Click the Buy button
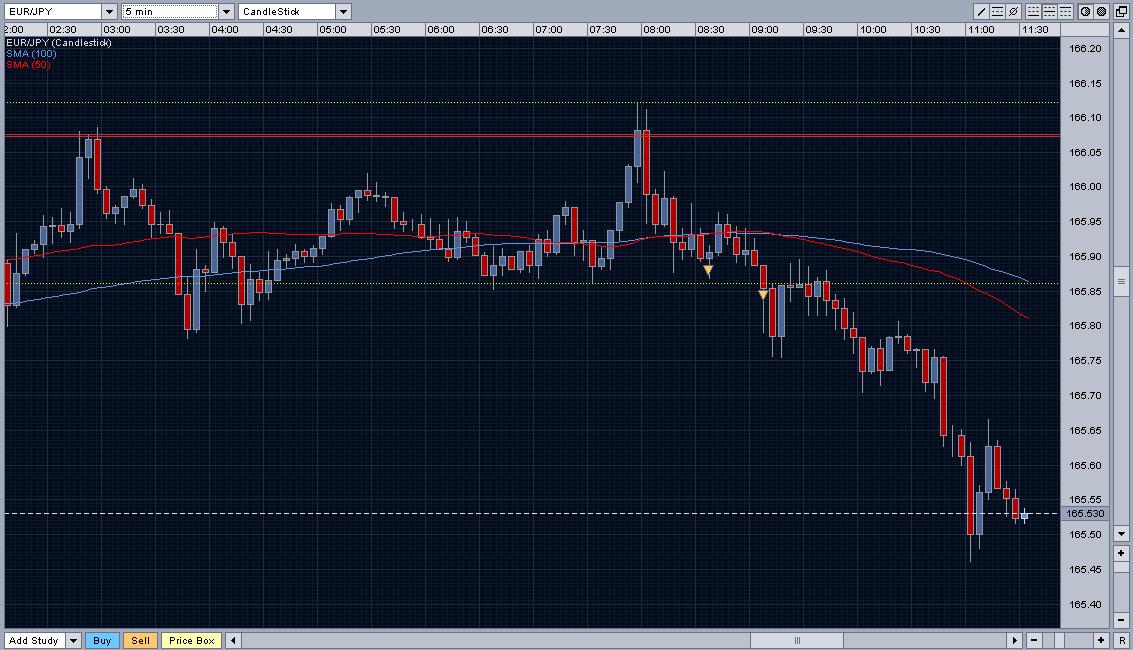Viewport: 1133px width, 650px height. (102, 641)
